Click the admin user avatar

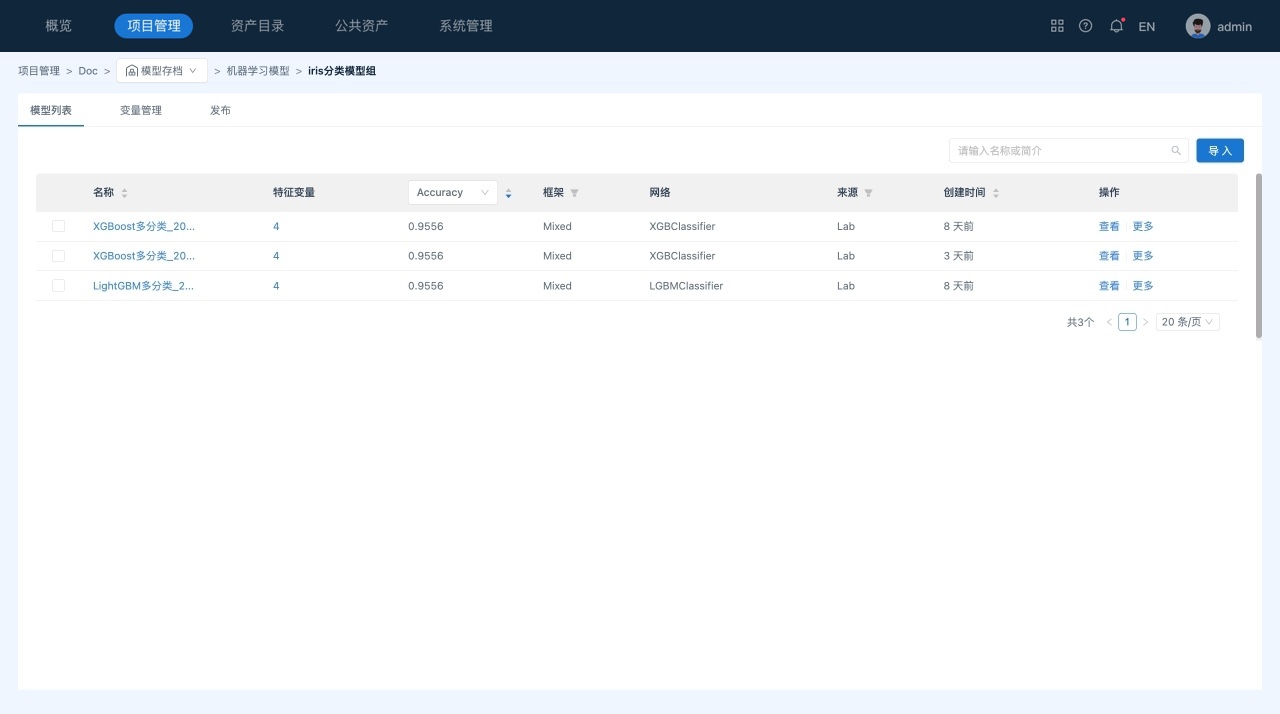pyautogui.click(x=1197, y=26)
